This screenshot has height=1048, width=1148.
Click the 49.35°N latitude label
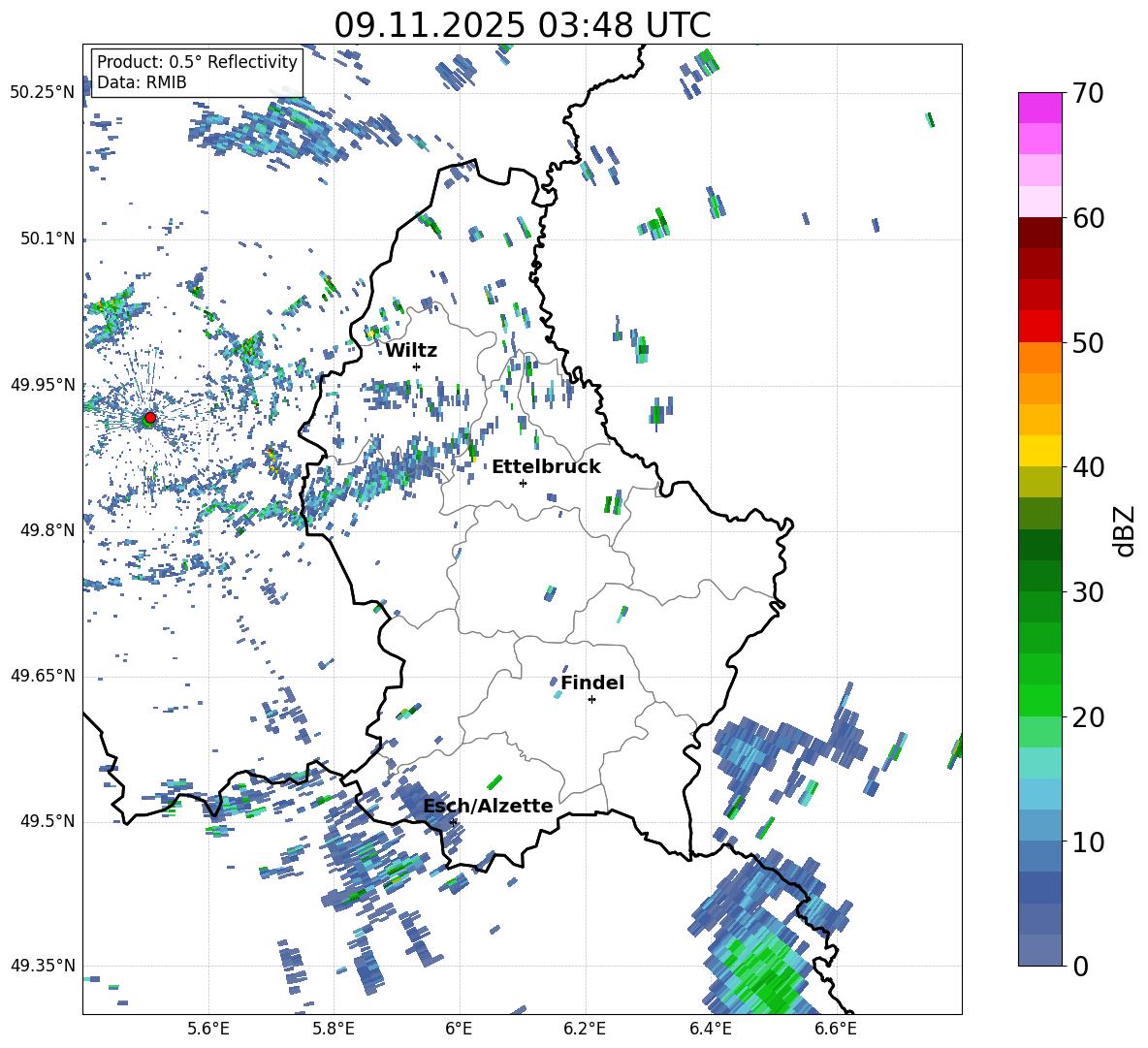[x=43, y=966]
